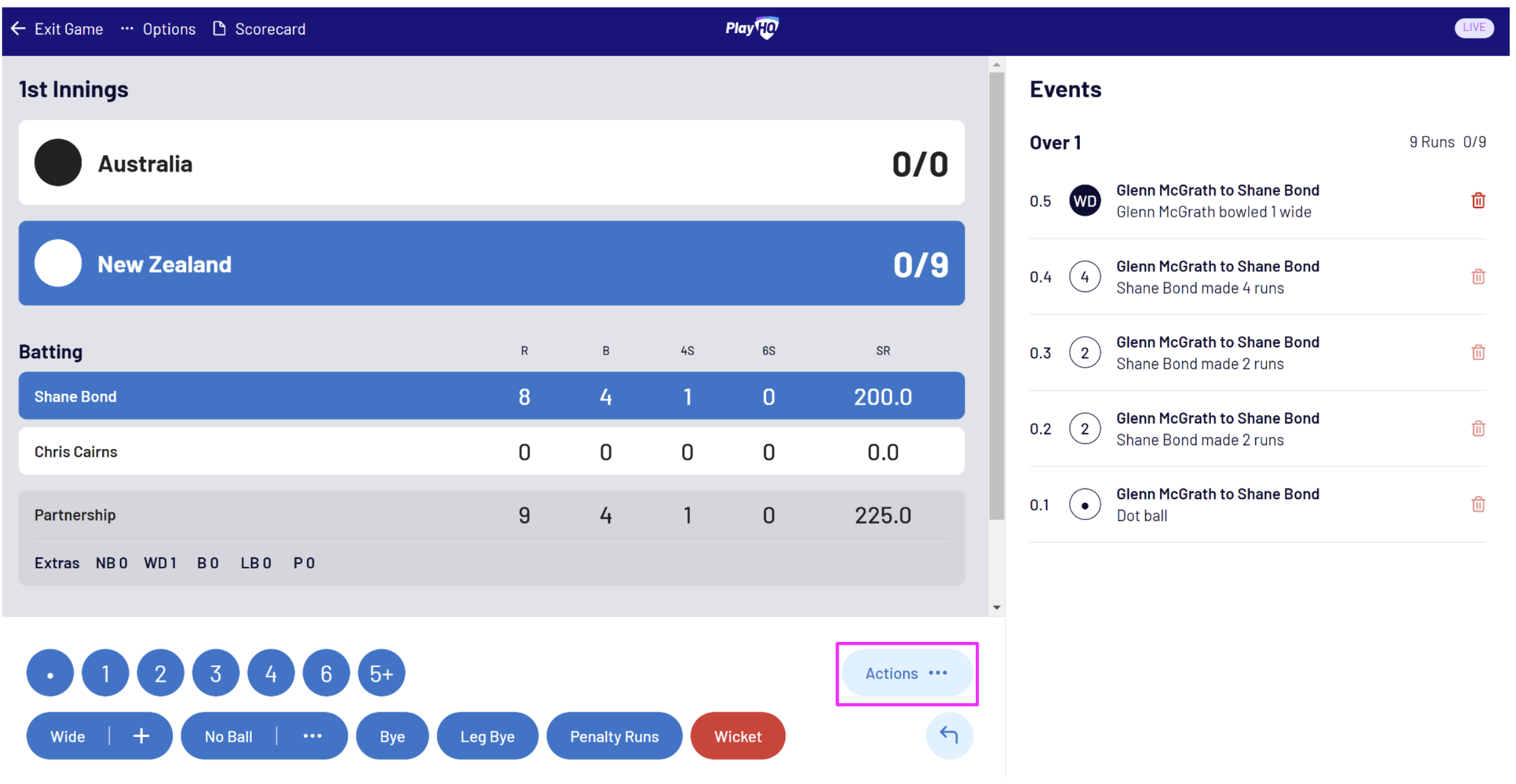Expand the Wide extra plus option
This screenshot has width=1516, height=784.
click(x=140, y=736)
